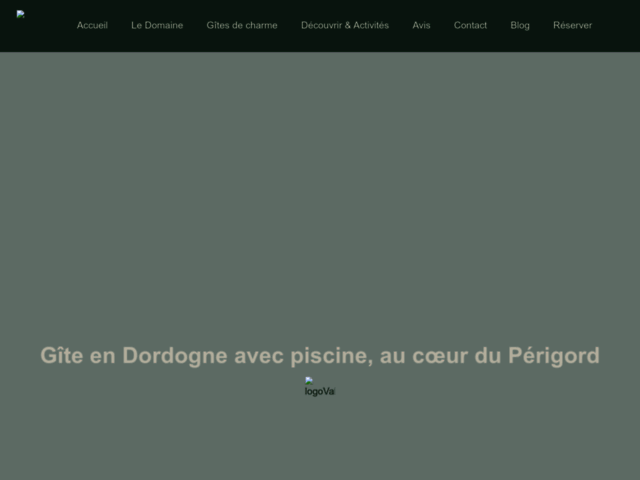Screen dimensions: 640x480
Task: Click Réserver in the navigation
Action: [573, 25]
